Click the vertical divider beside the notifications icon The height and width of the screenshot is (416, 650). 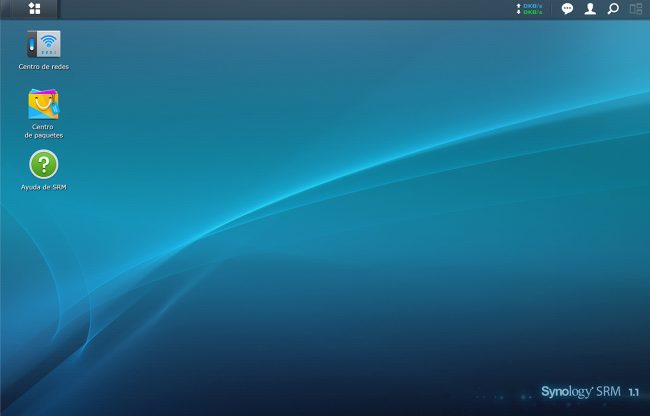[x=552, y=9]
